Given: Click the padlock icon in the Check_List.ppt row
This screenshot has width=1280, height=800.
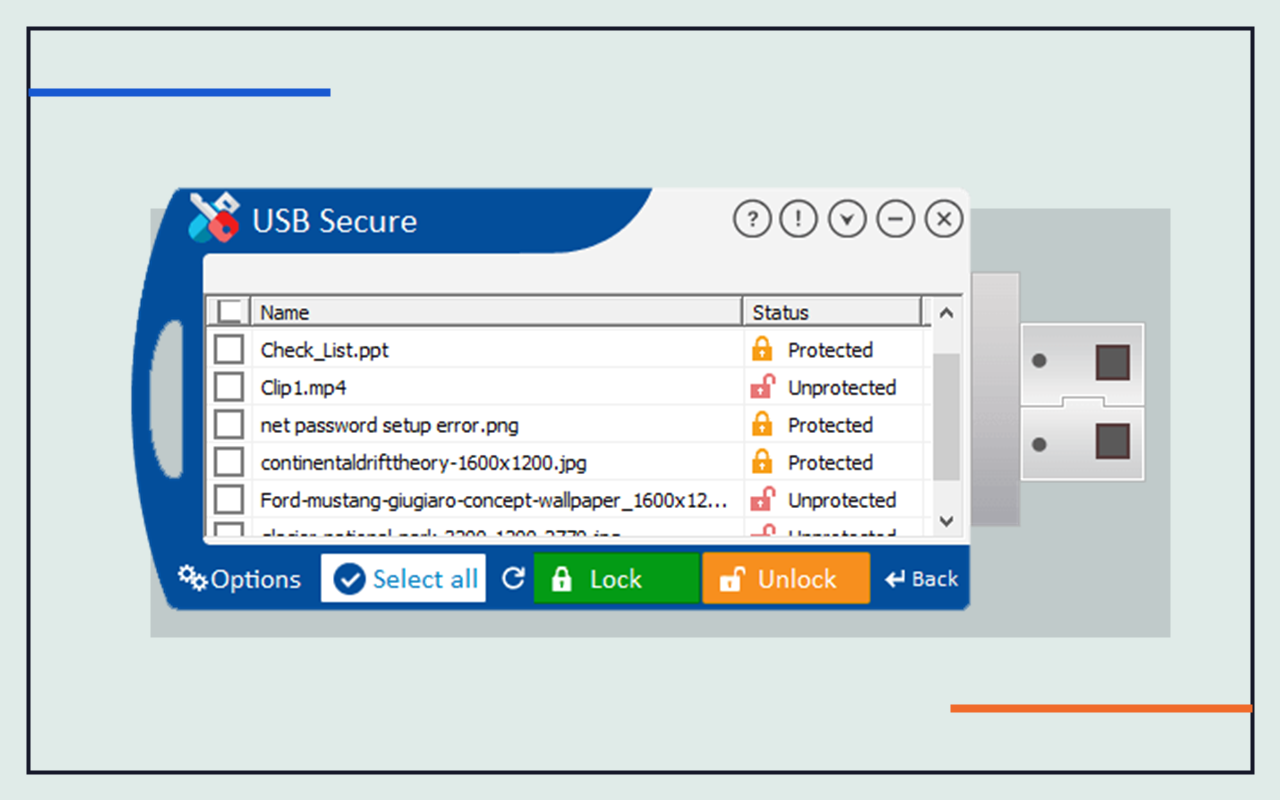Looking at the screenshot, I should click(x=762, y=349).
